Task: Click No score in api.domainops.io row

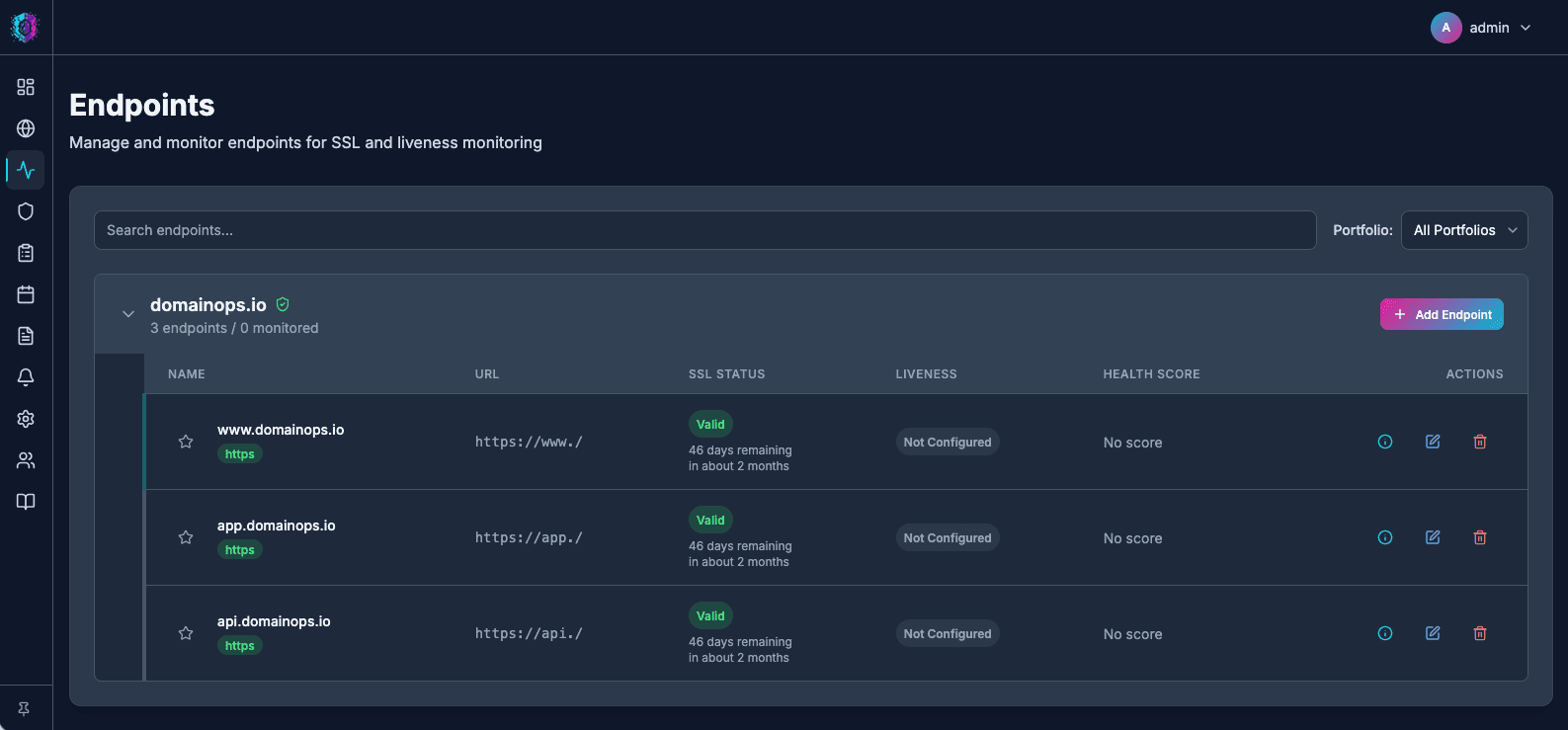Action: [x=1132, y=634]
